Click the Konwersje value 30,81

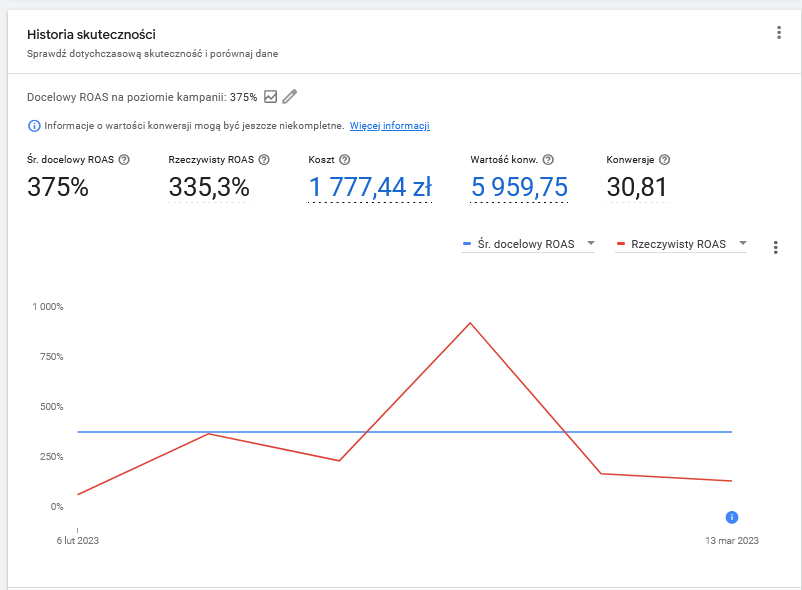click(x=637, y=187)
